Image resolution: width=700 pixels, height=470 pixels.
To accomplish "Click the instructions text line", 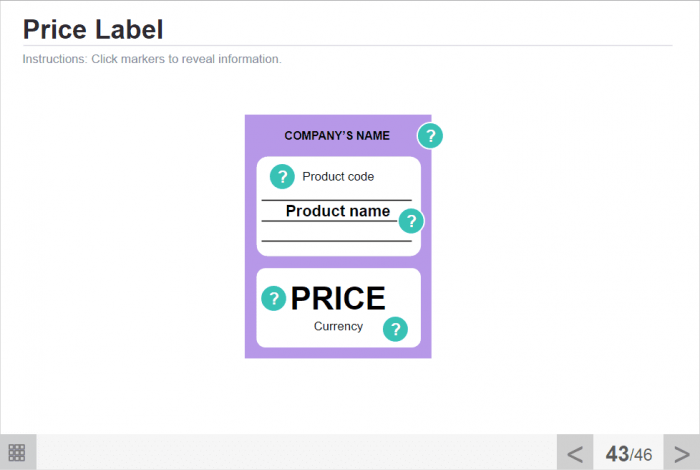I will [x=152, y=59].
